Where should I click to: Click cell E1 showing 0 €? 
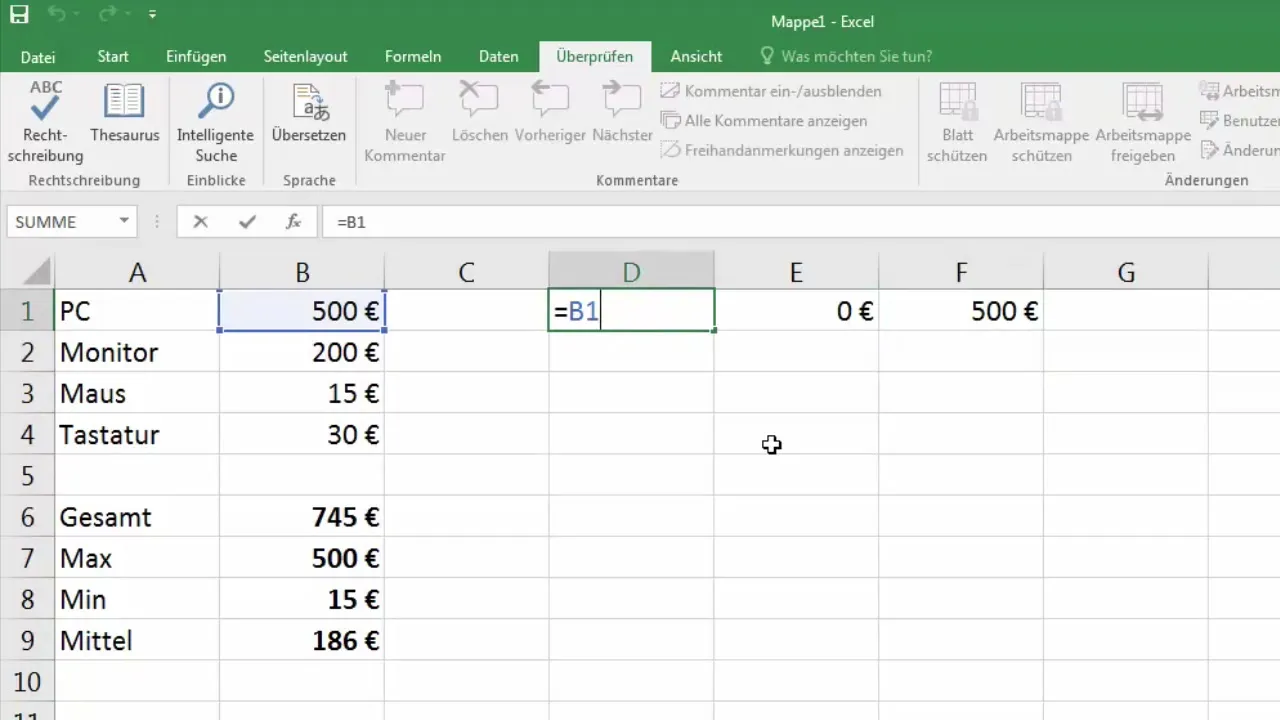pos(796,311)
